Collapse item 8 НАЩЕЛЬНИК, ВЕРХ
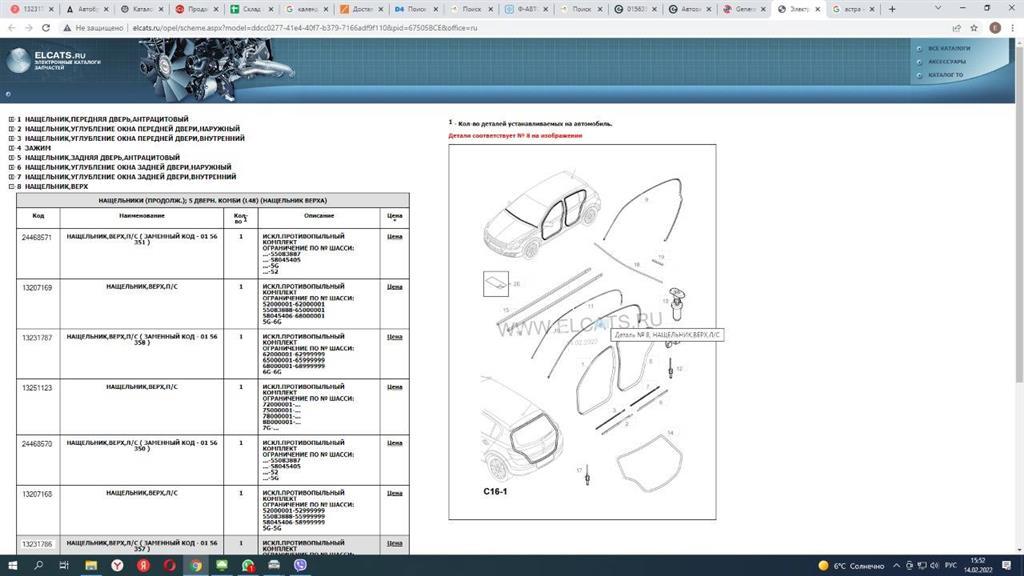 click(11, 186)
